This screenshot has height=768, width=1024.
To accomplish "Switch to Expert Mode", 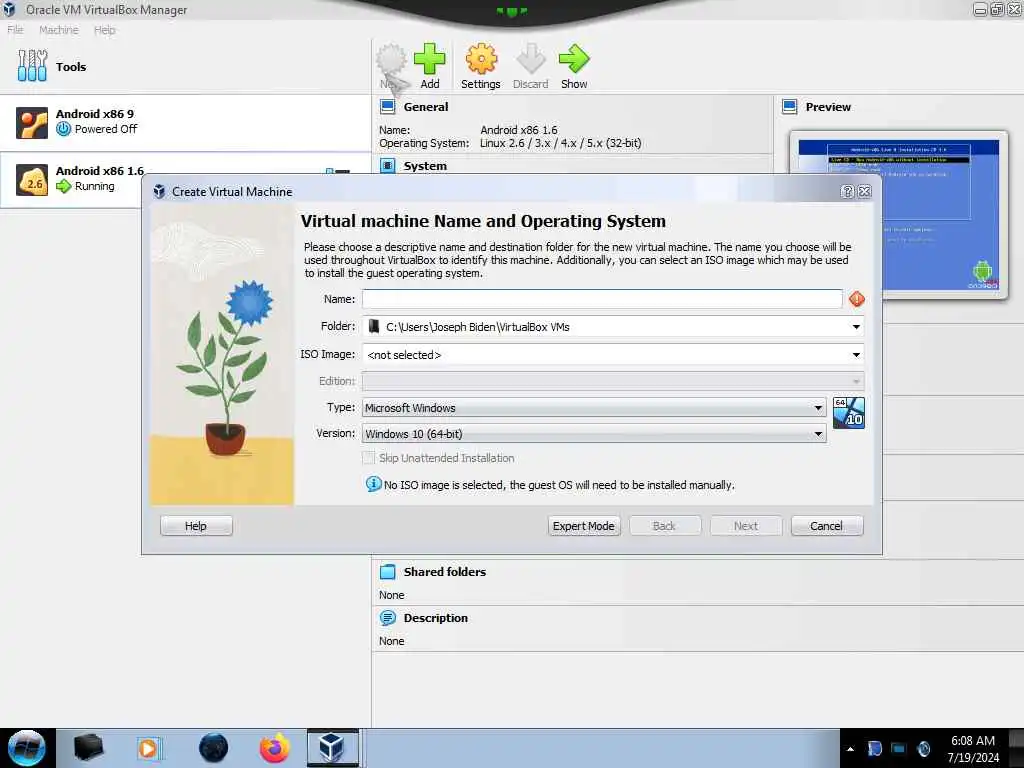I will (584, 526).
